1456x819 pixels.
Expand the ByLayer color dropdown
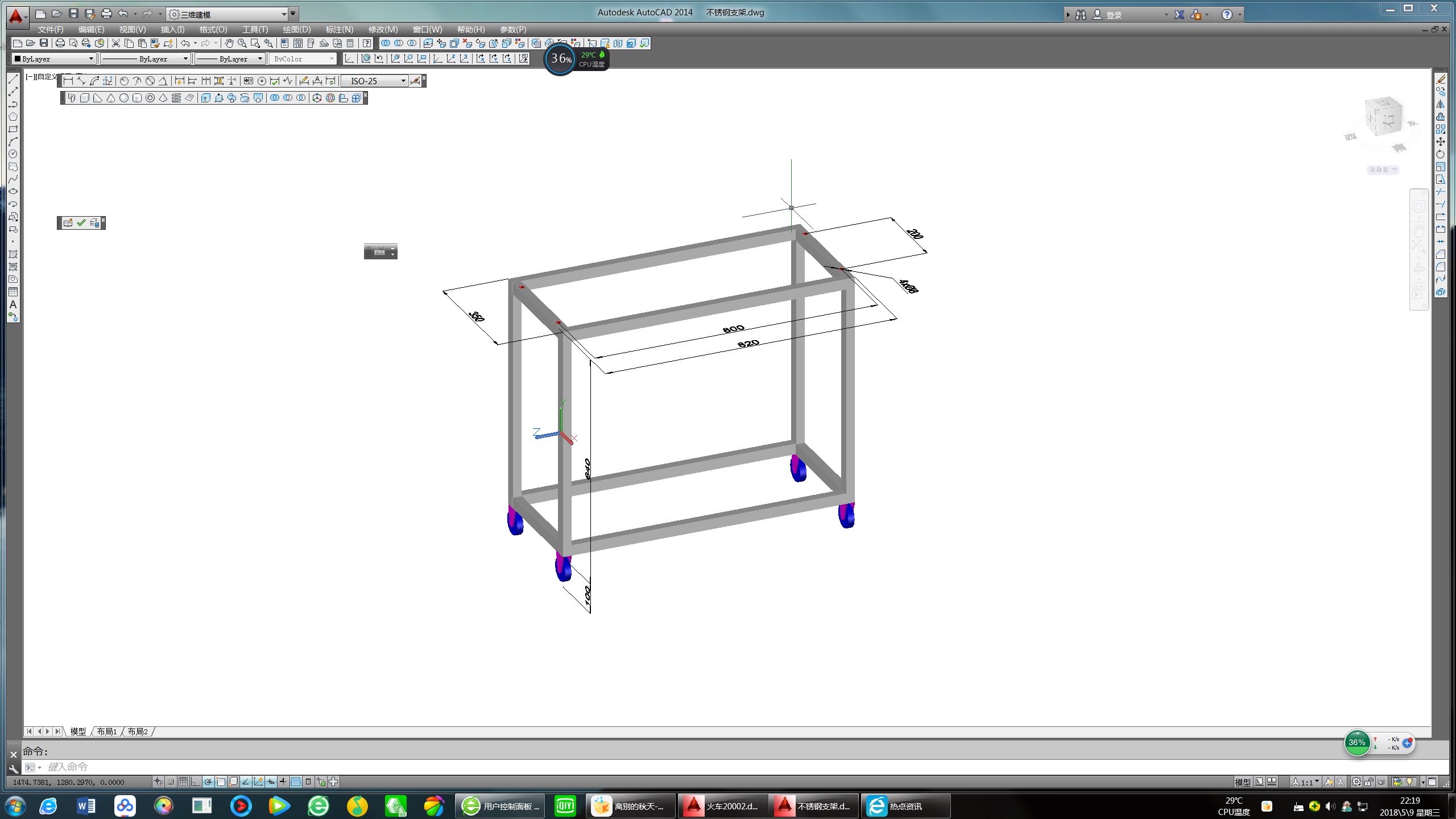[90, 59]
